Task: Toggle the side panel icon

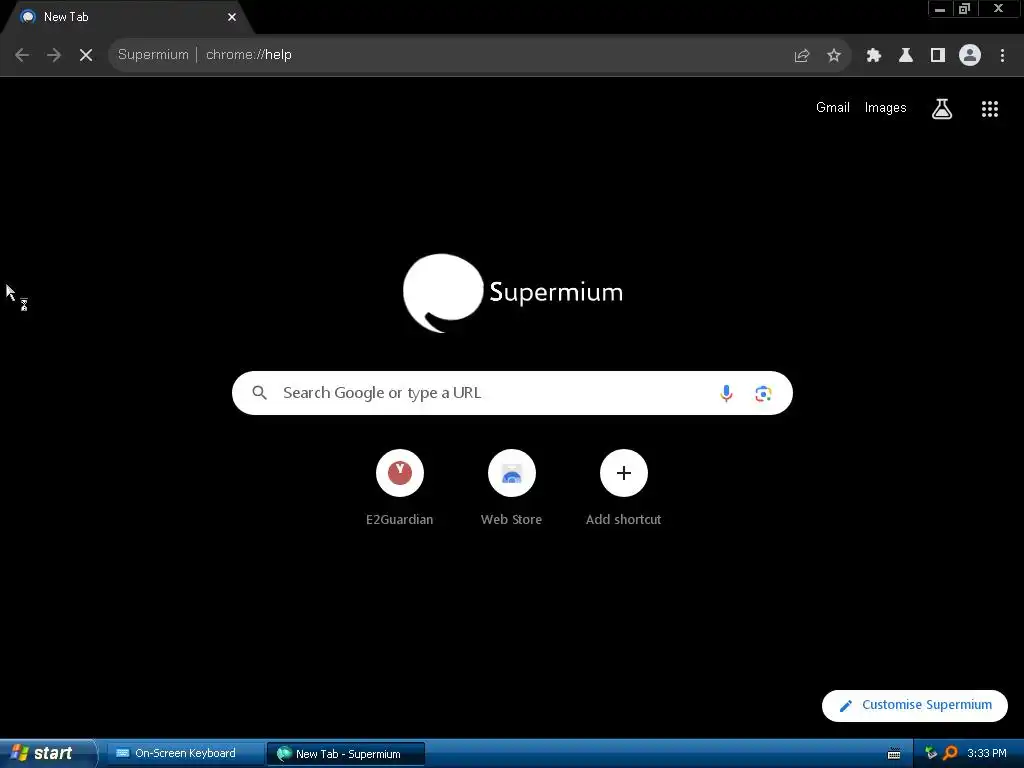Action: [938, 56]
